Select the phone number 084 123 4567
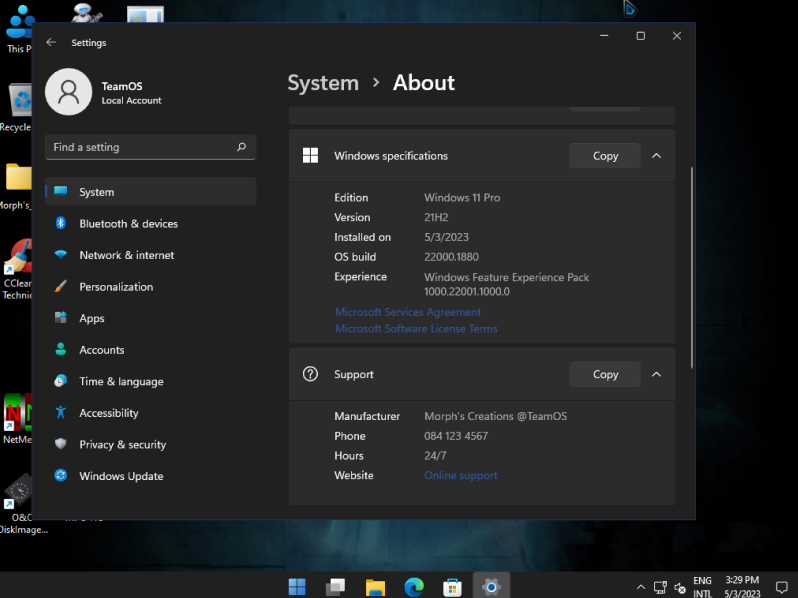The height and width of the screenshot is (598, 798). pyautogui.click(x=456, y=436)
